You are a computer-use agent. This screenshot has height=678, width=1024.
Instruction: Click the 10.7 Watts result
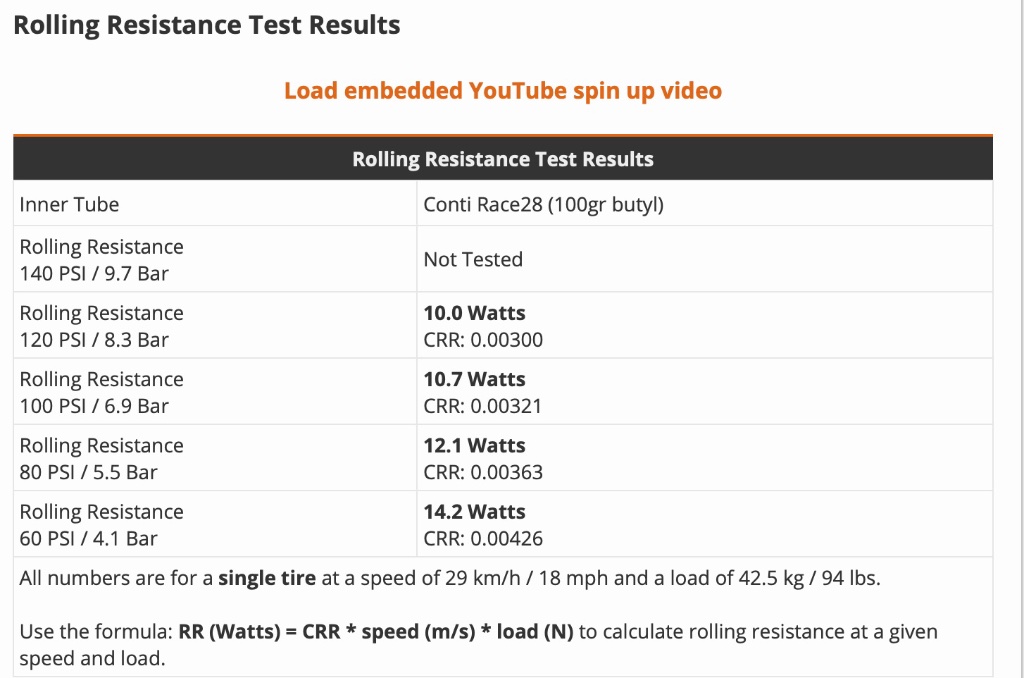[474, 379]
